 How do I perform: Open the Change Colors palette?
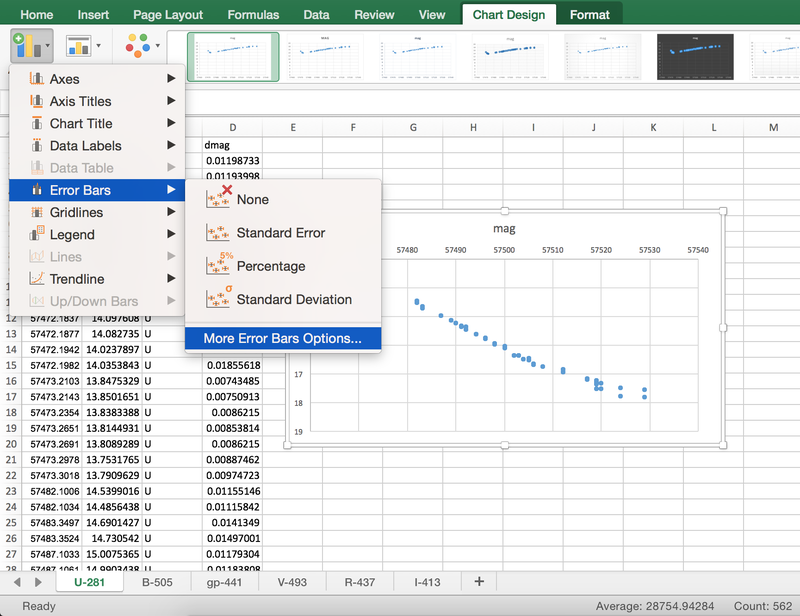141,46
